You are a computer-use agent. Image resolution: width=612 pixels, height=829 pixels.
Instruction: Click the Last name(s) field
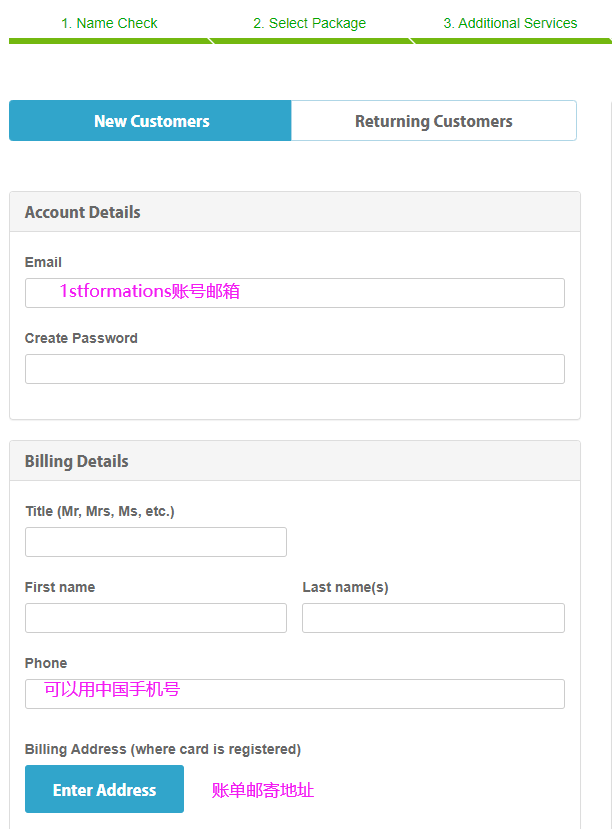(433, 617)
